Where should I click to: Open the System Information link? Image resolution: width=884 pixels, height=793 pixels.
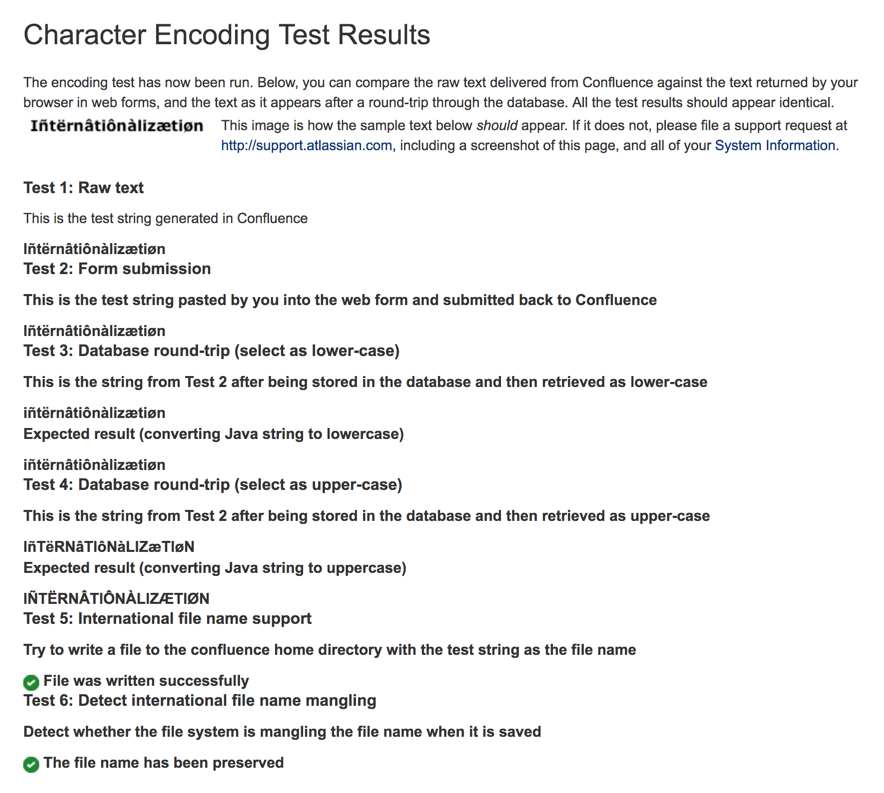(x=774, y=146)
